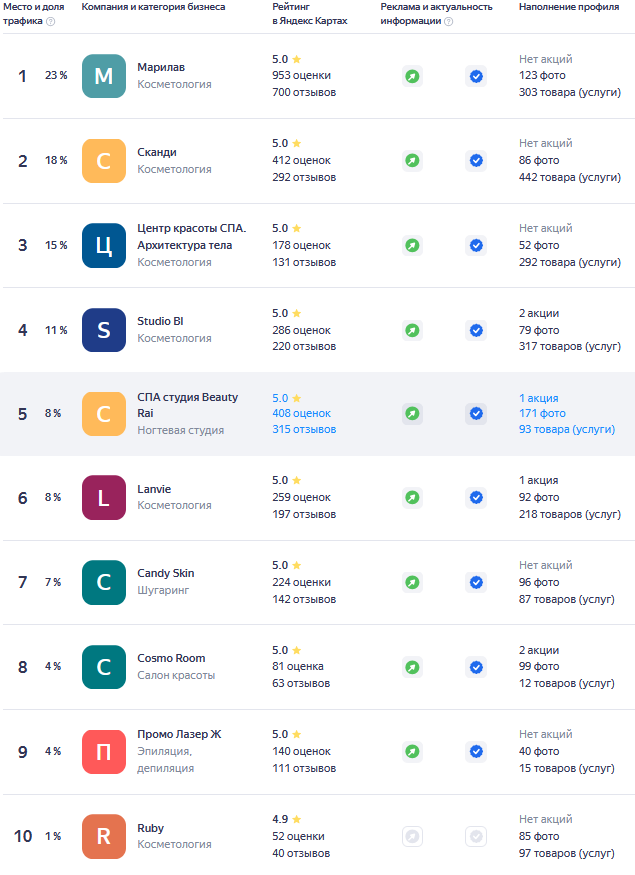Click the blue verified badge for Центр красоты СПА
Screen dimensions: 635x875
tap(476, 246)
